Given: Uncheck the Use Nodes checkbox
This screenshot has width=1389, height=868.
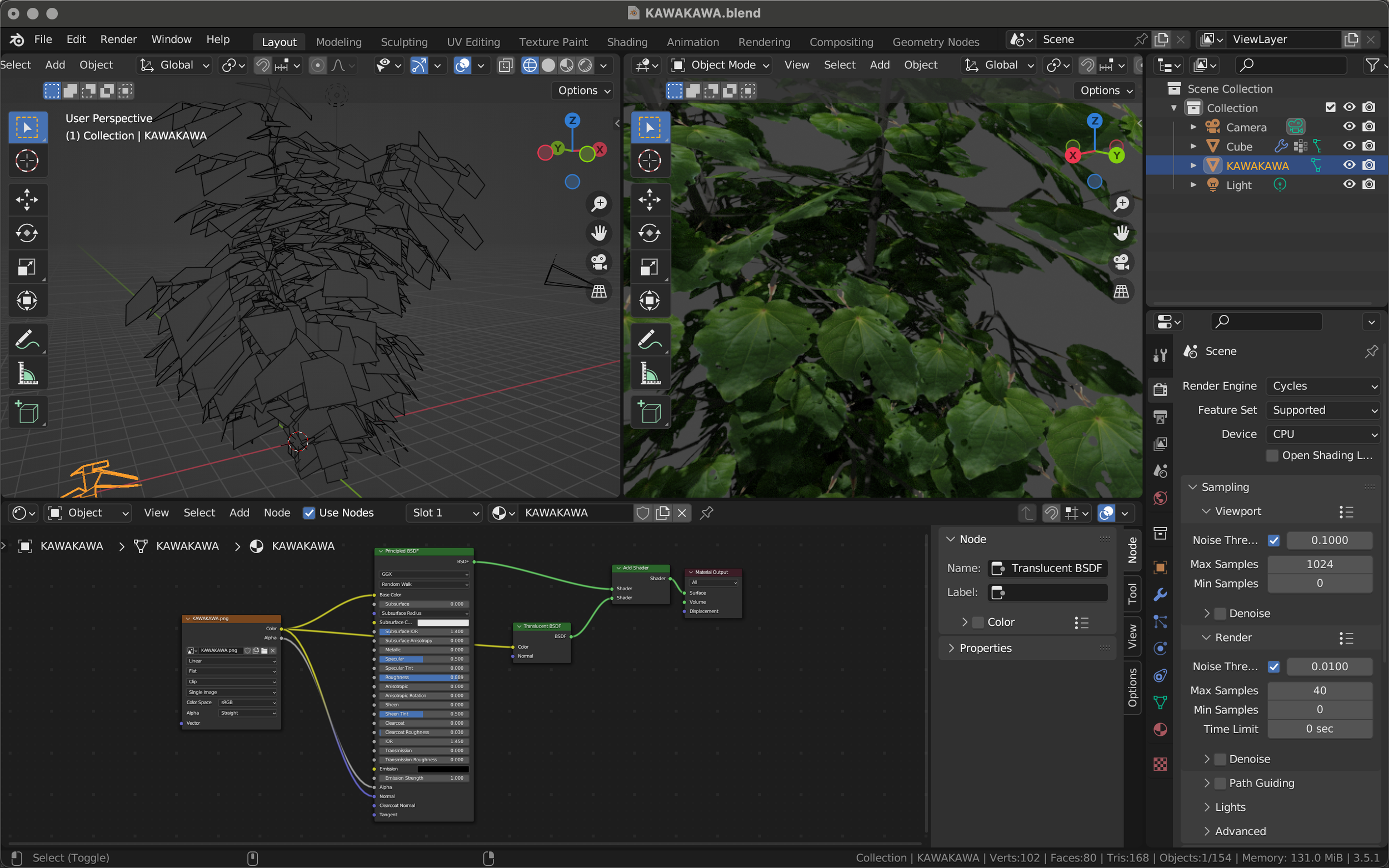Looking at the screenshot, I should (x=309, y=513).
